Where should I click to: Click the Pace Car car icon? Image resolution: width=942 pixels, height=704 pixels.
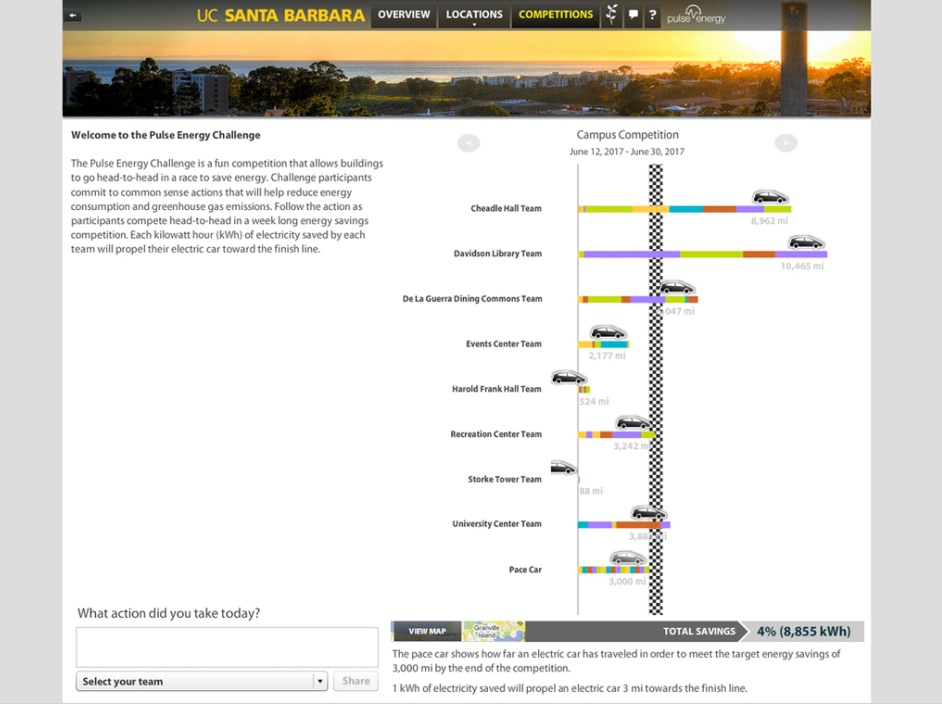coord(628,558)
